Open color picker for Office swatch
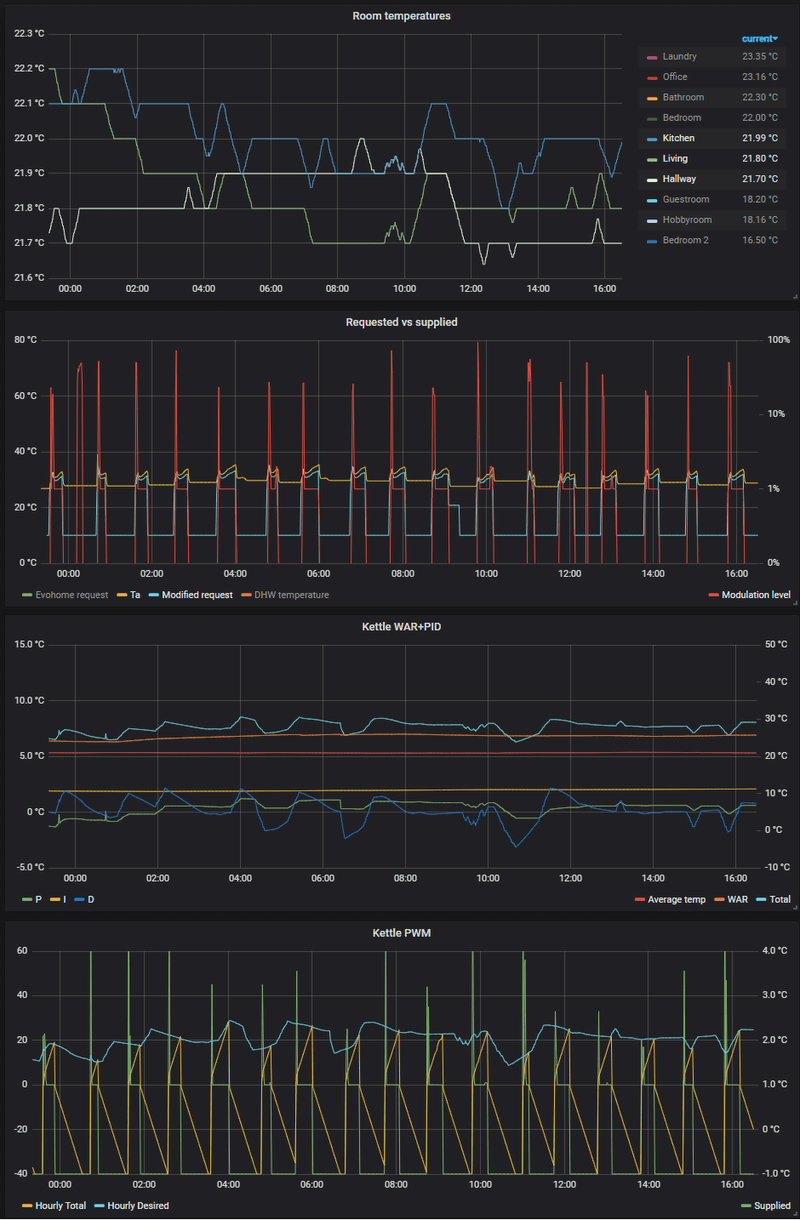This screenshot has height=1220, width=800. 653,77
